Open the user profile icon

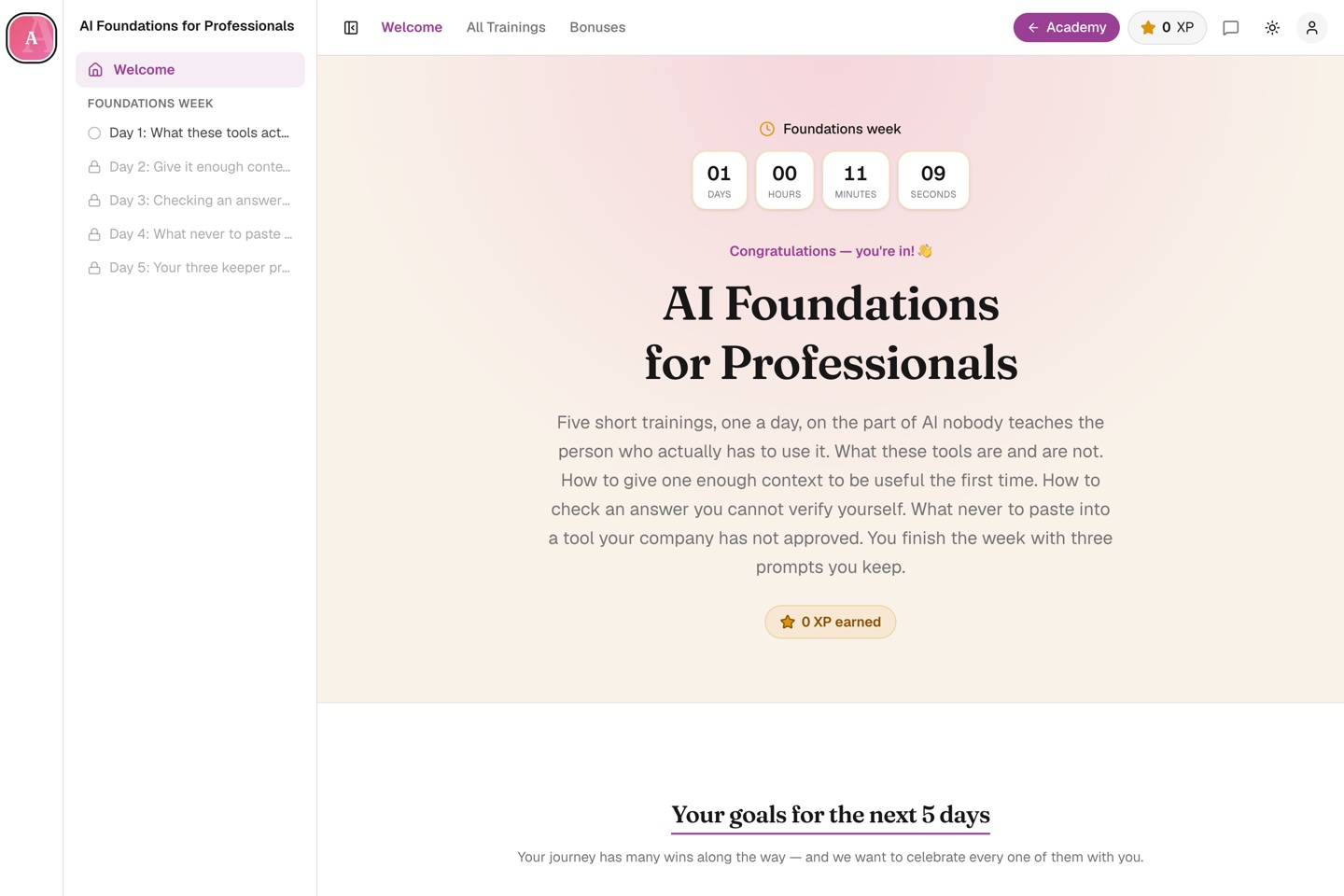[1311, 28]
